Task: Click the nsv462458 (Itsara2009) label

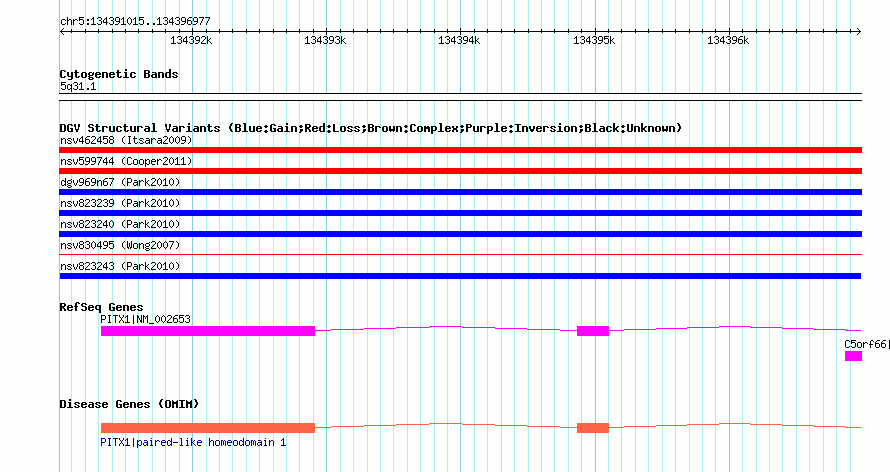Action: (x=126, y=140)
